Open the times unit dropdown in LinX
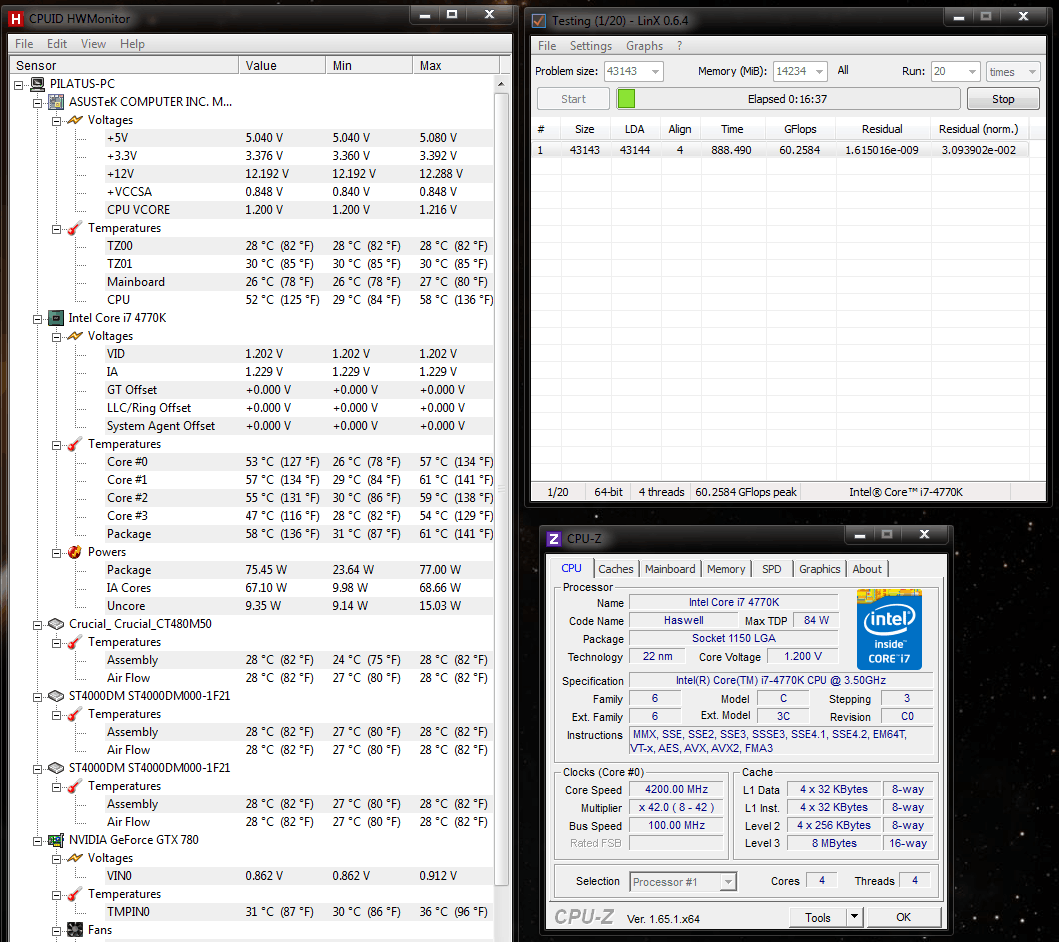This screenshot has width=1059, height=942. click(1032, 72)
